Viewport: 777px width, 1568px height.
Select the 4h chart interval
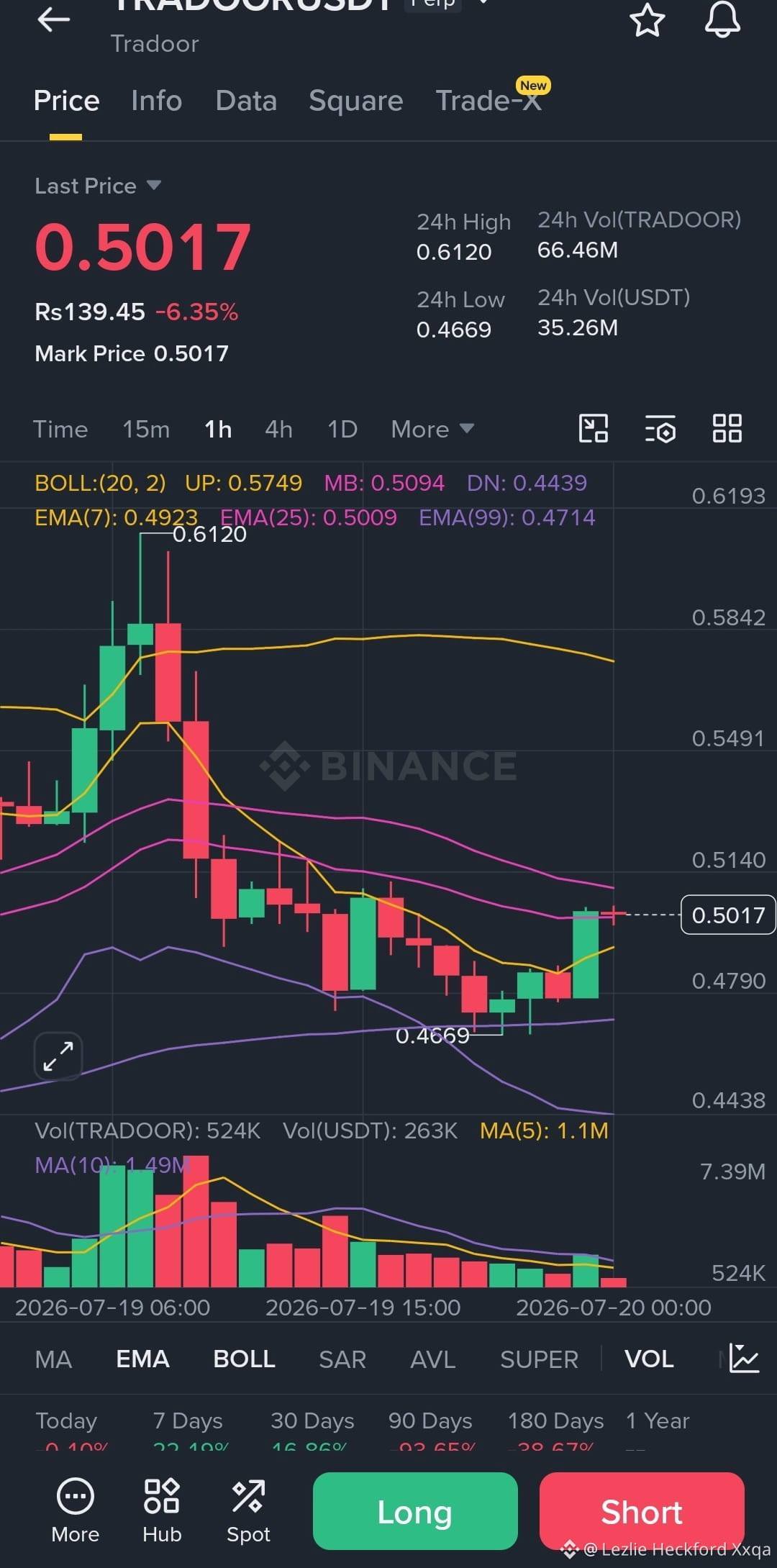pos(279,430)
